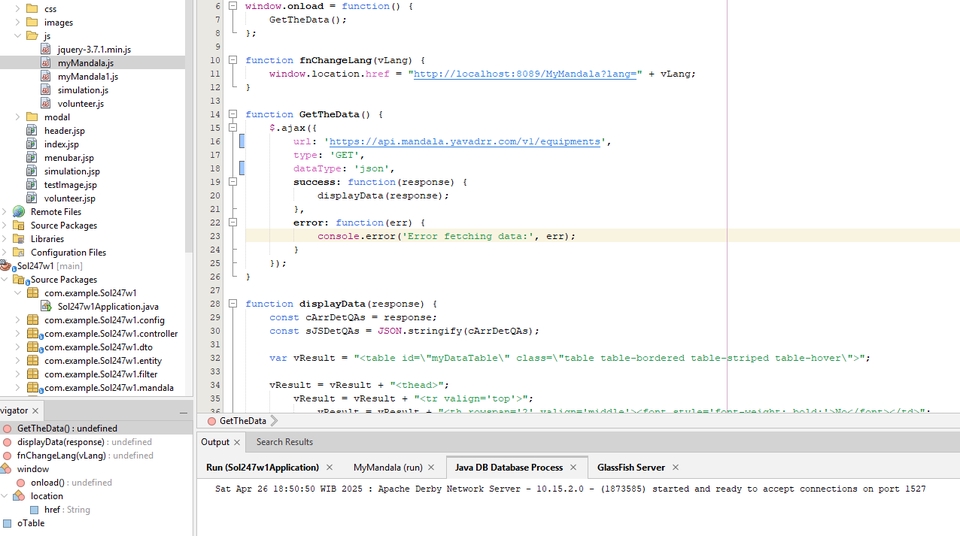Click the volunteer.jsp file icon
This screenshot has height=536, width=960.
[x=32, y=198]
